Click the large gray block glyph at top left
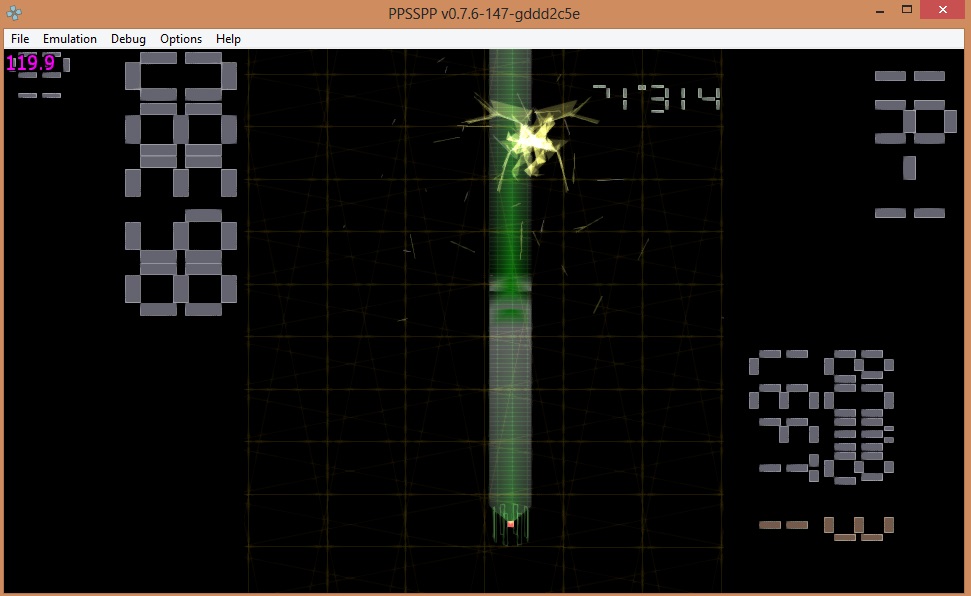The height and width of the screenshot is (596, 971). tap(181, 123)
